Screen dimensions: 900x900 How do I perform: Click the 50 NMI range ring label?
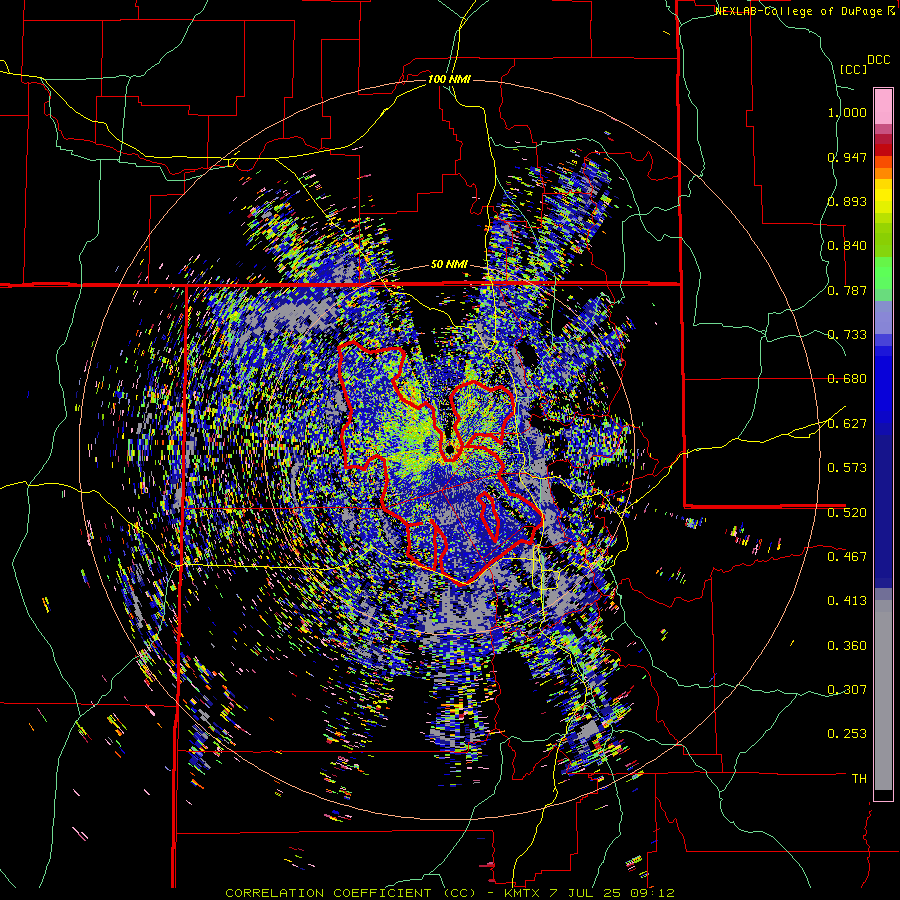coord(449,265)
